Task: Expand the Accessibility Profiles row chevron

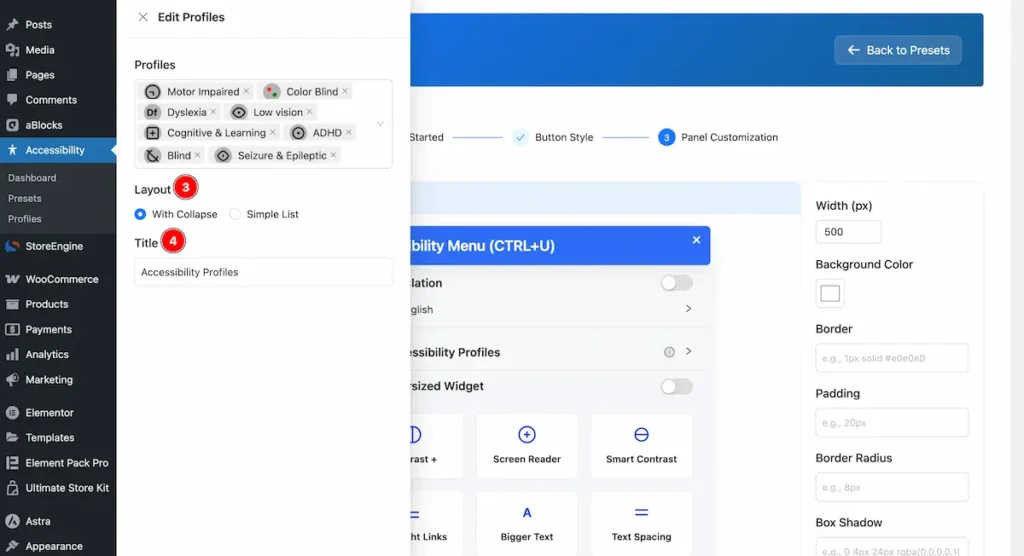Action: pyautogui.click(x=688, y=352)
